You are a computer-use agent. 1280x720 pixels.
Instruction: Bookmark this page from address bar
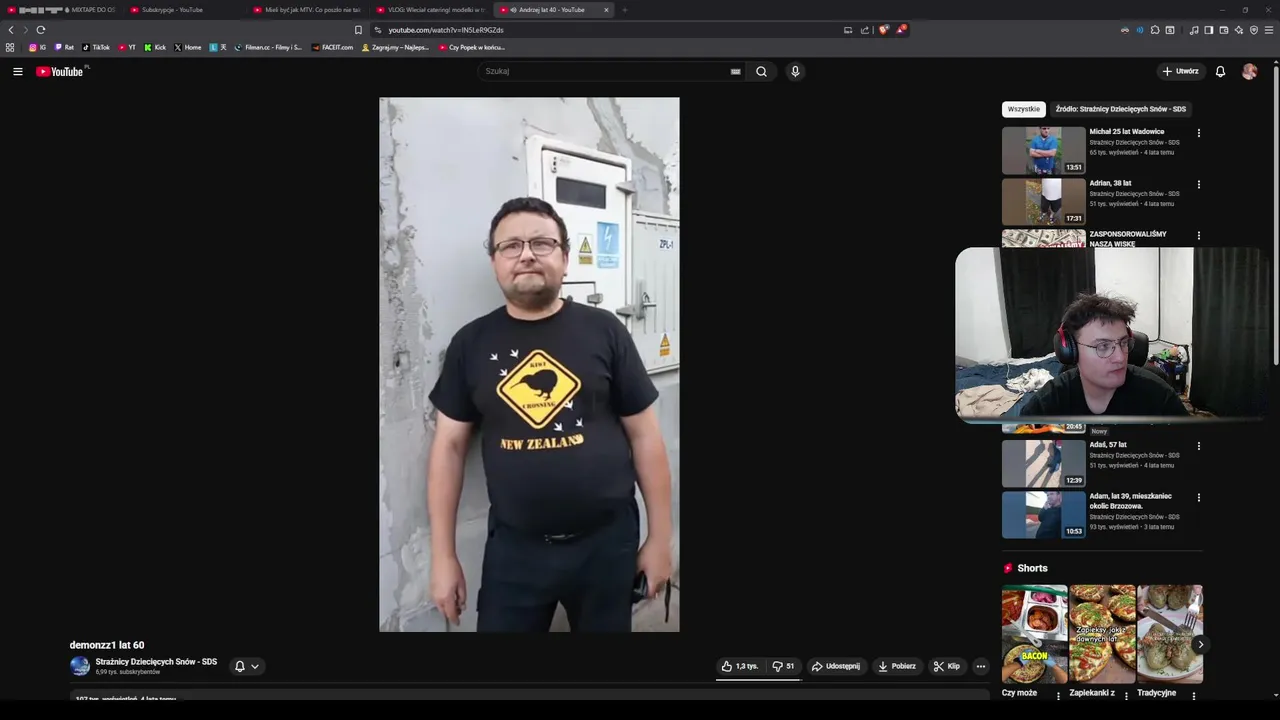point(358,30)
